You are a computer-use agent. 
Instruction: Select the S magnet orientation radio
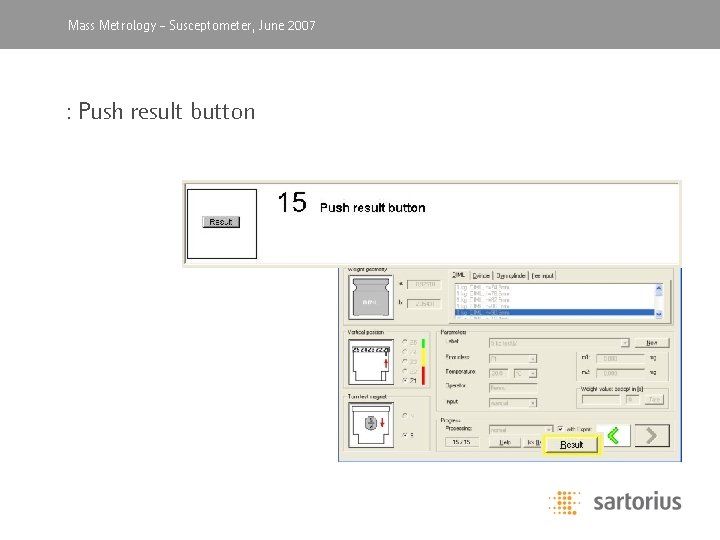click(x=405, y=434)
